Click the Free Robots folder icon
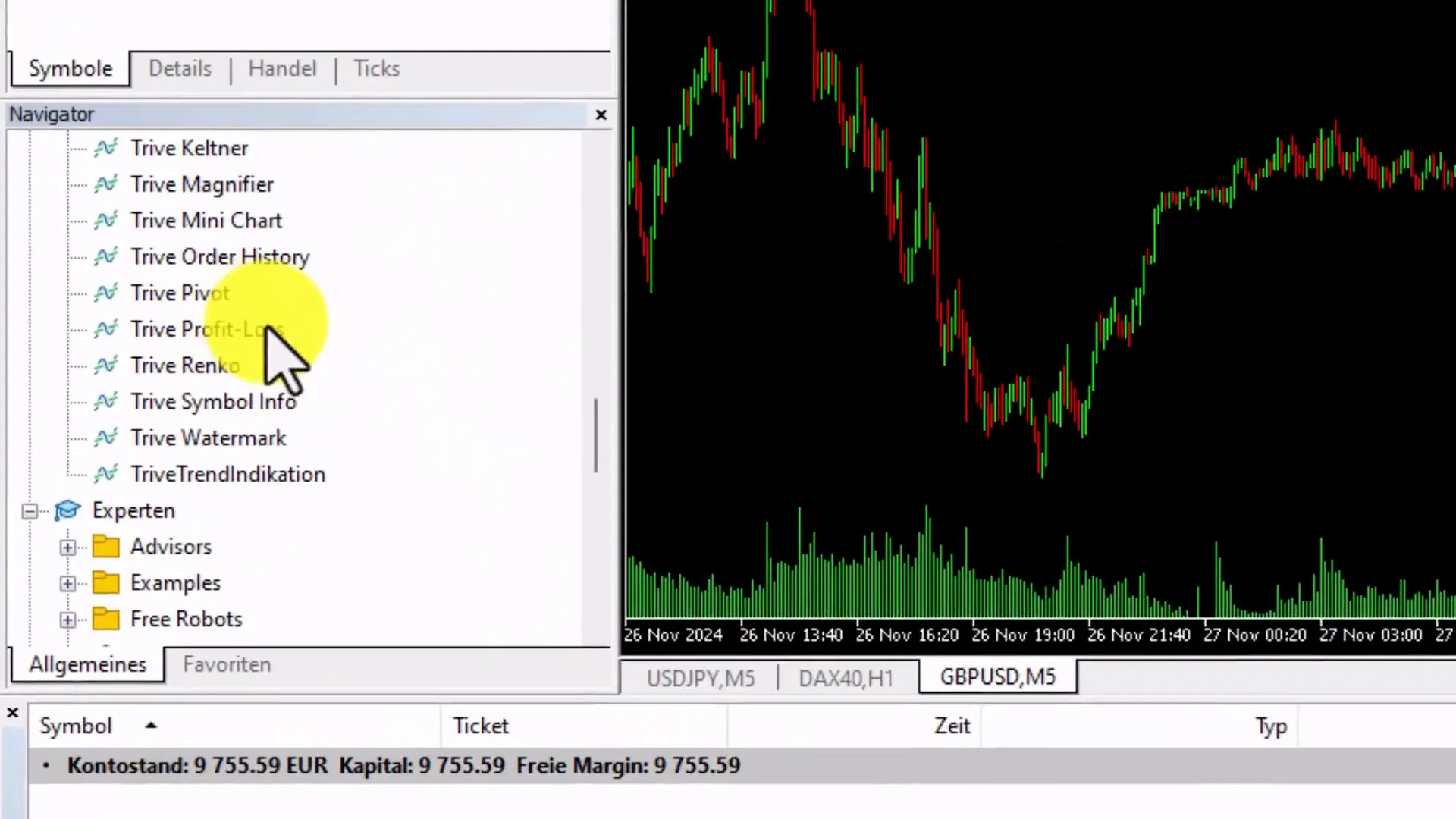 click(106, 620)
